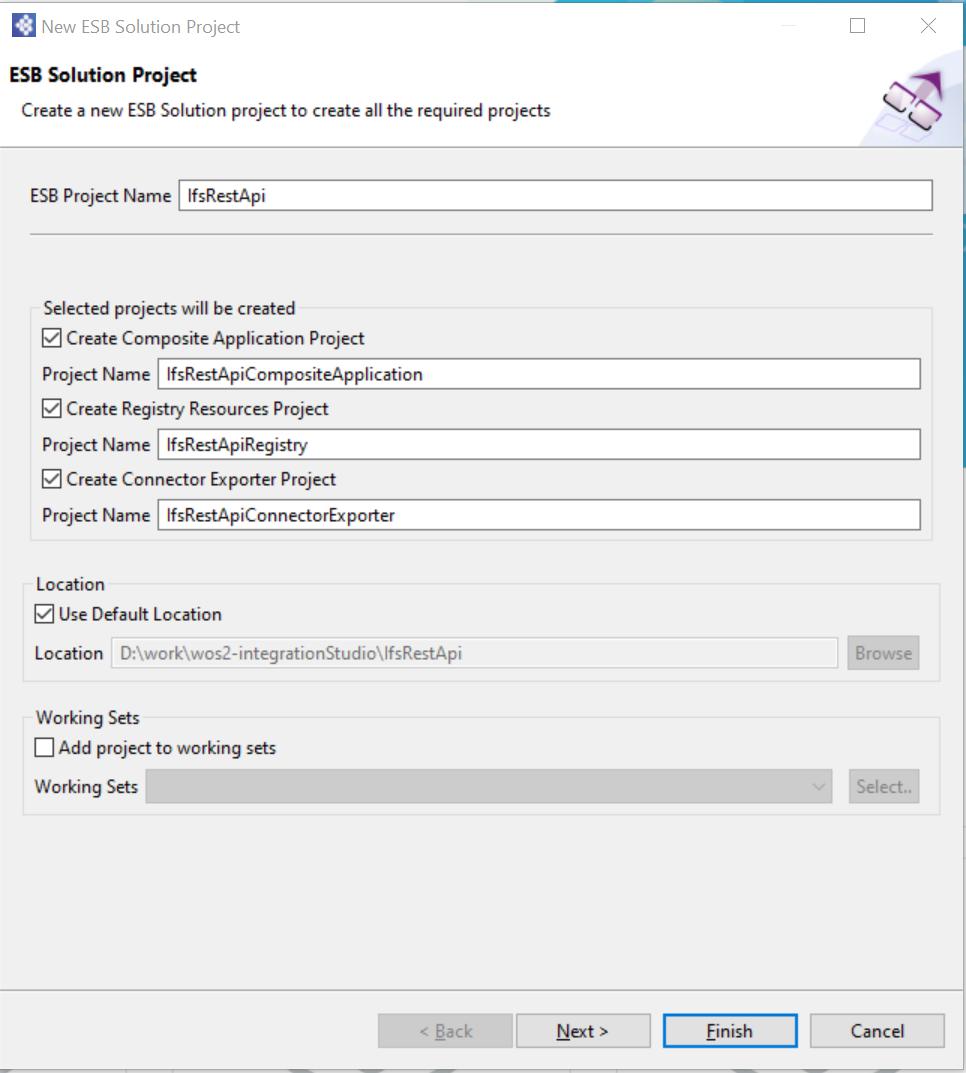This screenshot has width=966, height=1073.
Task: Focus the Registry project name field
Action: (x=538, y=445)
